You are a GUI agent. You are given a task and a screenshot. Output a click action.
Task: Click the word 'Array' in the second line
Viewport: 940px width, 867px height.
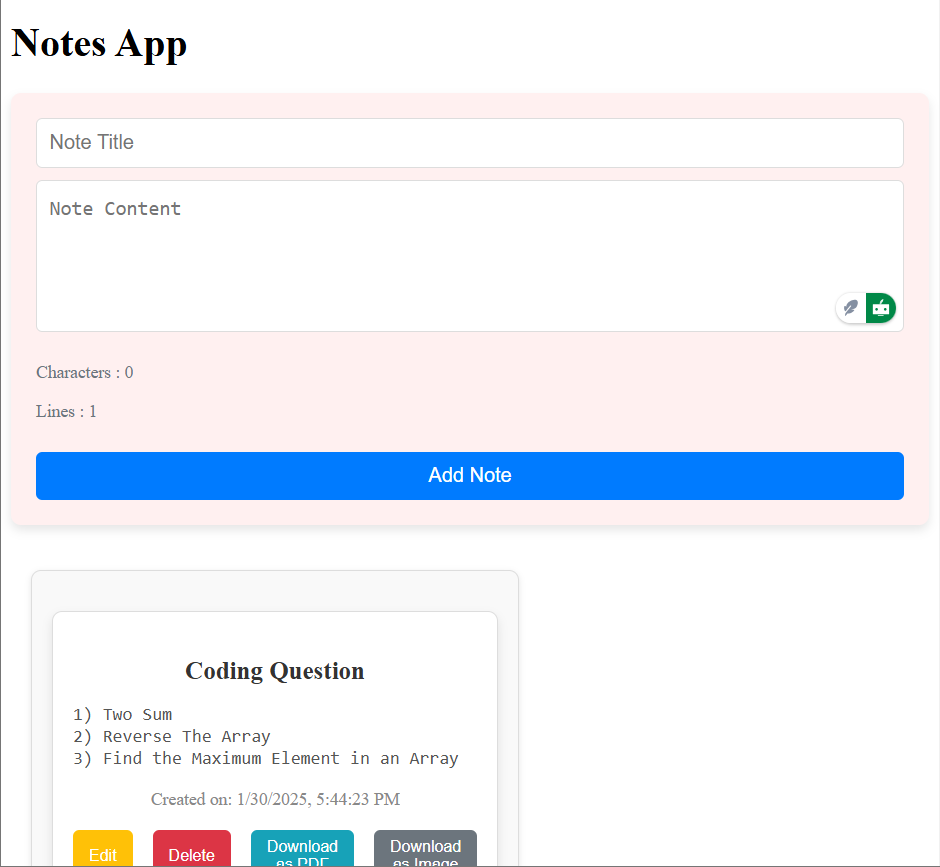(x=246, y=737)
